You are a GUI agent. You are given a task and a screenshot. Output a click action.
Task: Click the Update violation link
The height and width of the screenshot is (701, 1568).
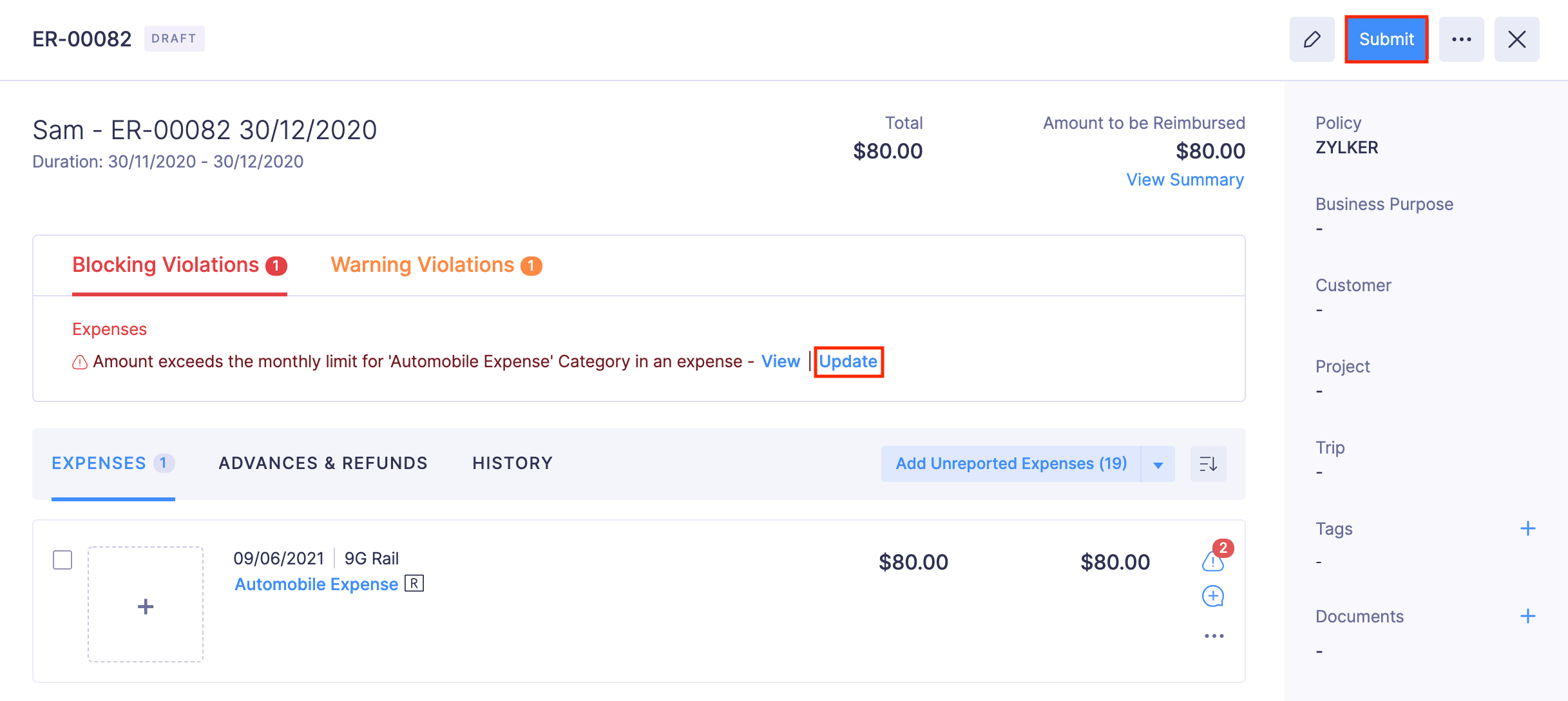pos(848,361)
